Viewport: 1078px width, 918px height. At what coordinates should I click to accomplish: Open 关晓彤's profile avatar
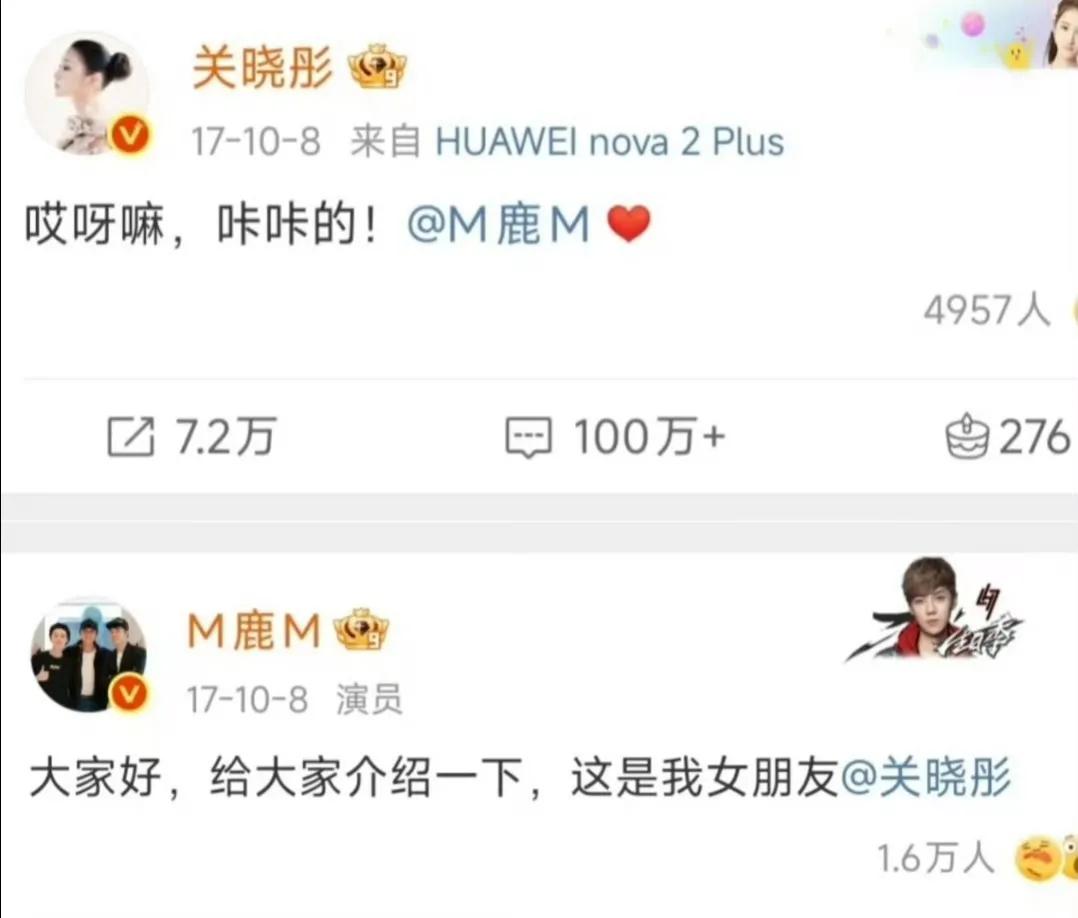point(87,94)
